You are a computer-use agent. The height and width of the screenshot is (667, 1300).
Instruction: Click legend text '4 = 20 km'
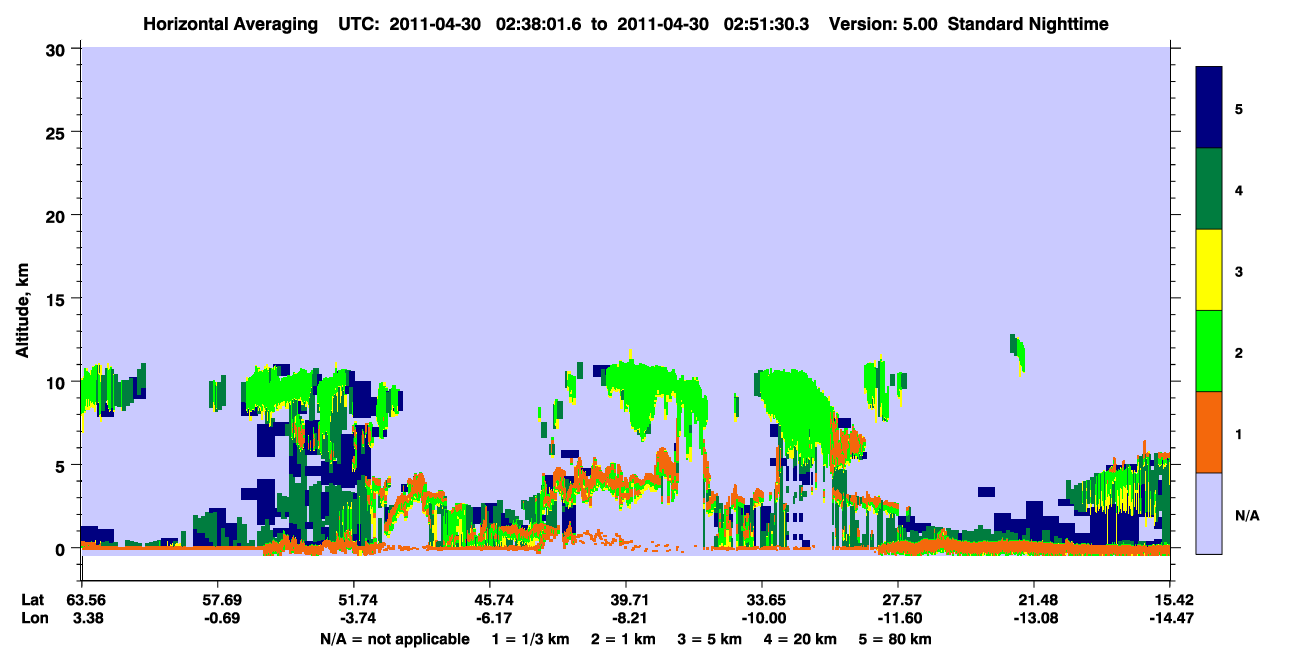(x=800, y=639)
